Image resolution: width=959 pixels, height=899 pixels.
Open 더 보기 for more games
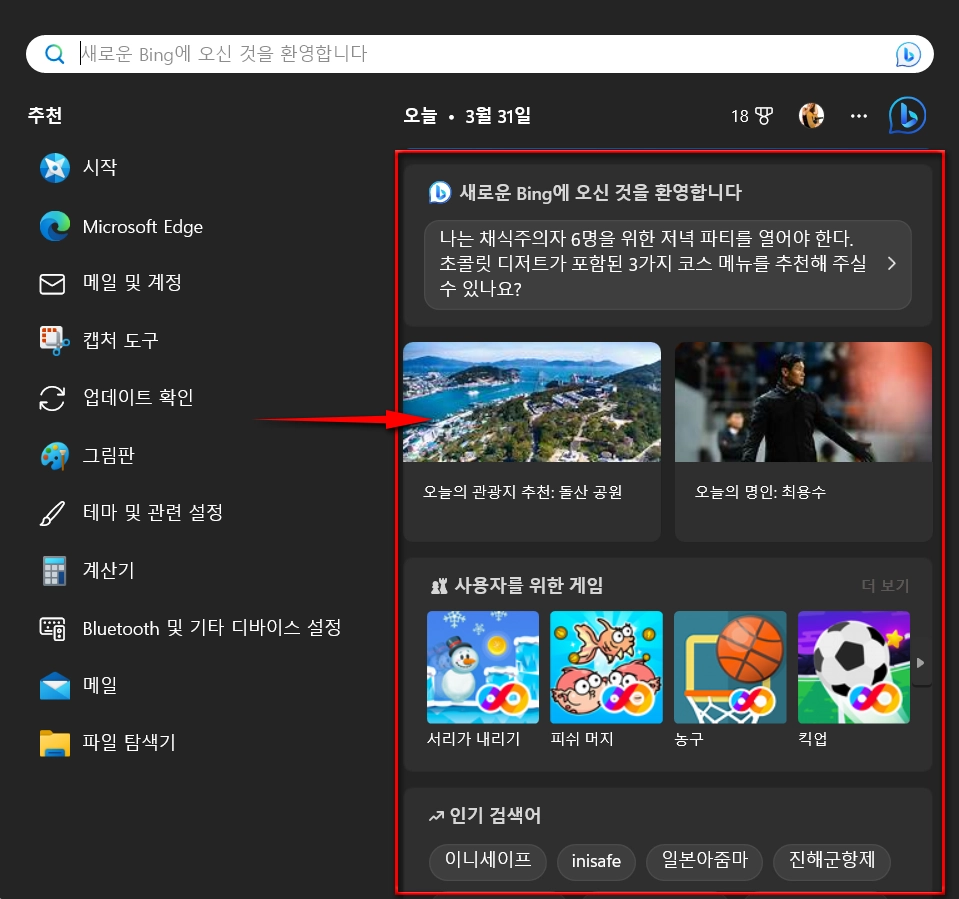coord(884,585)
